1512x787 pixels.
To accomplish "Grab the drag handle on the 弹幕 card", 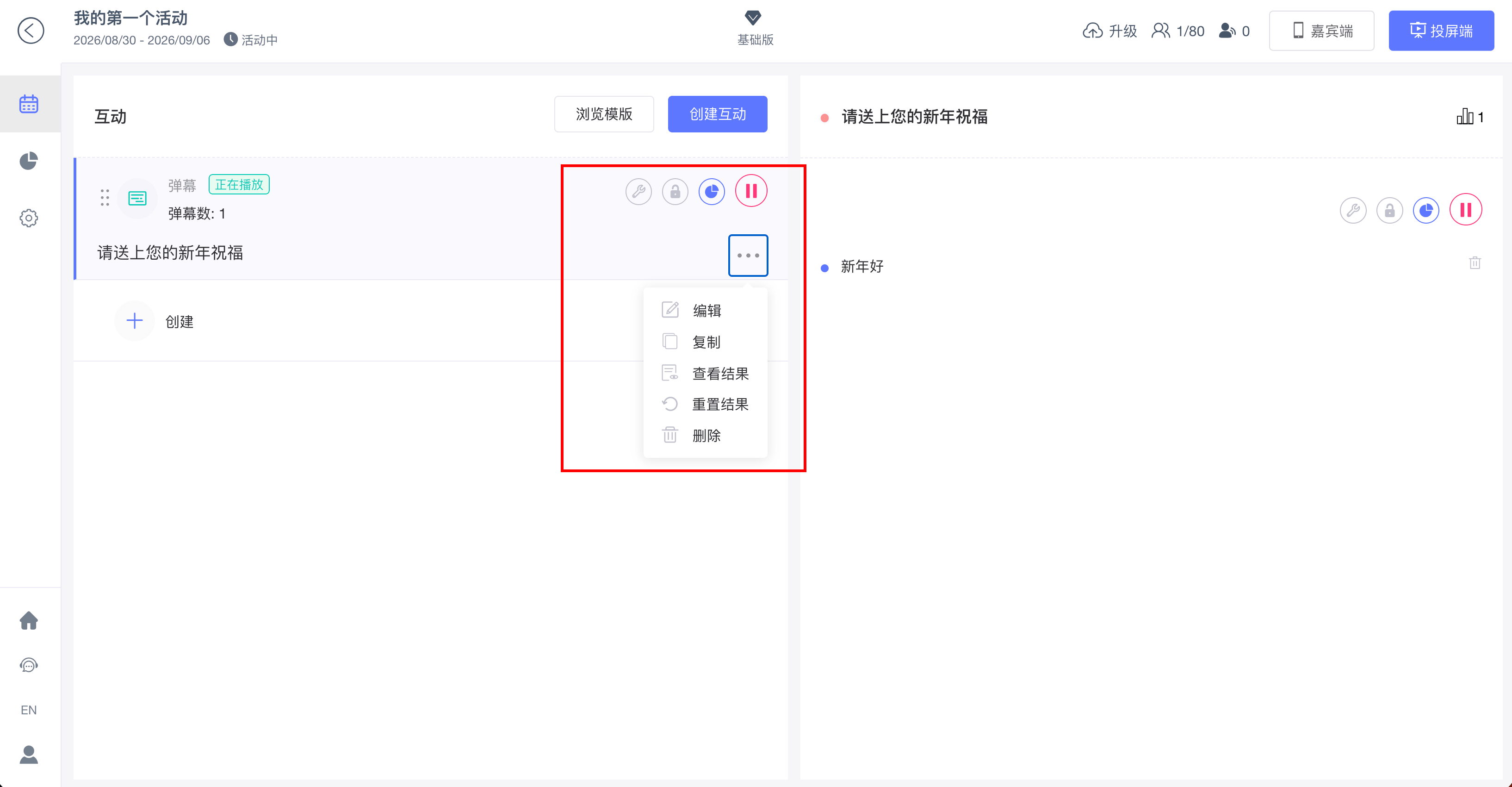I will click(105, 197).
